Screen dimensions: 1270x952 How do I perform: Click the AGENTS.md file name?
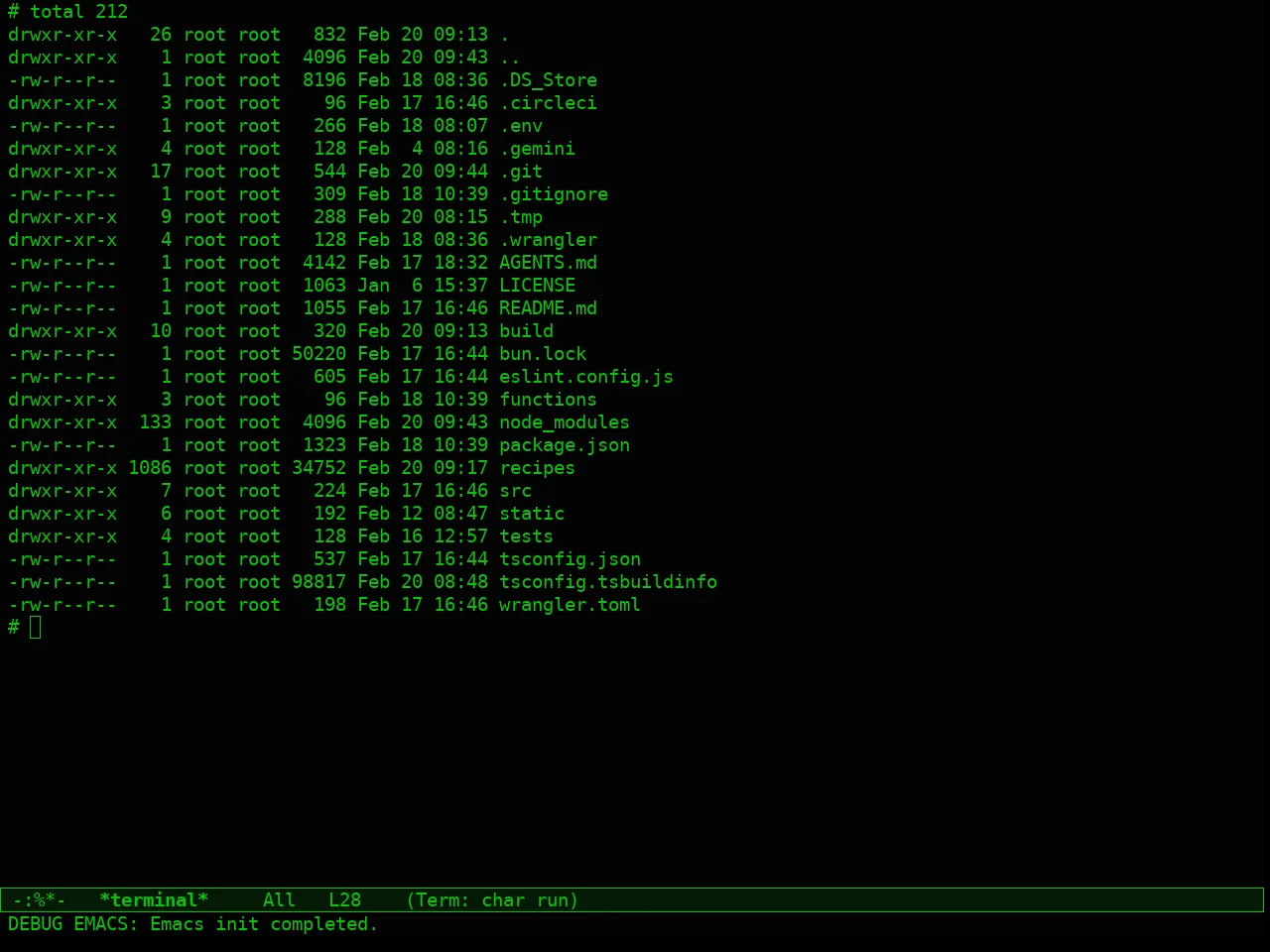[549, 263]
